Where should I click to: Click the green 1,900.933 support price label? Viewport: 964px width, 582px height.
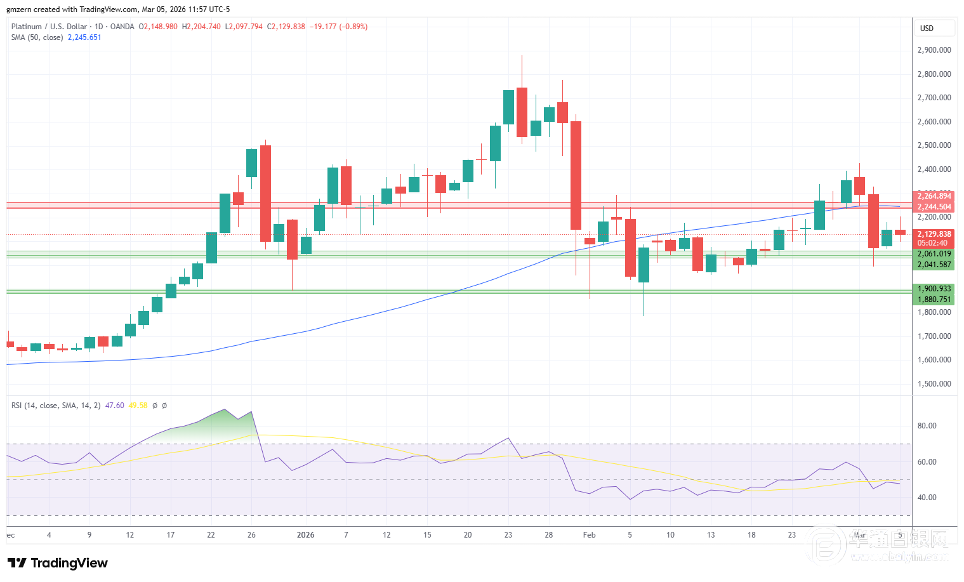(x=932, y=288)
